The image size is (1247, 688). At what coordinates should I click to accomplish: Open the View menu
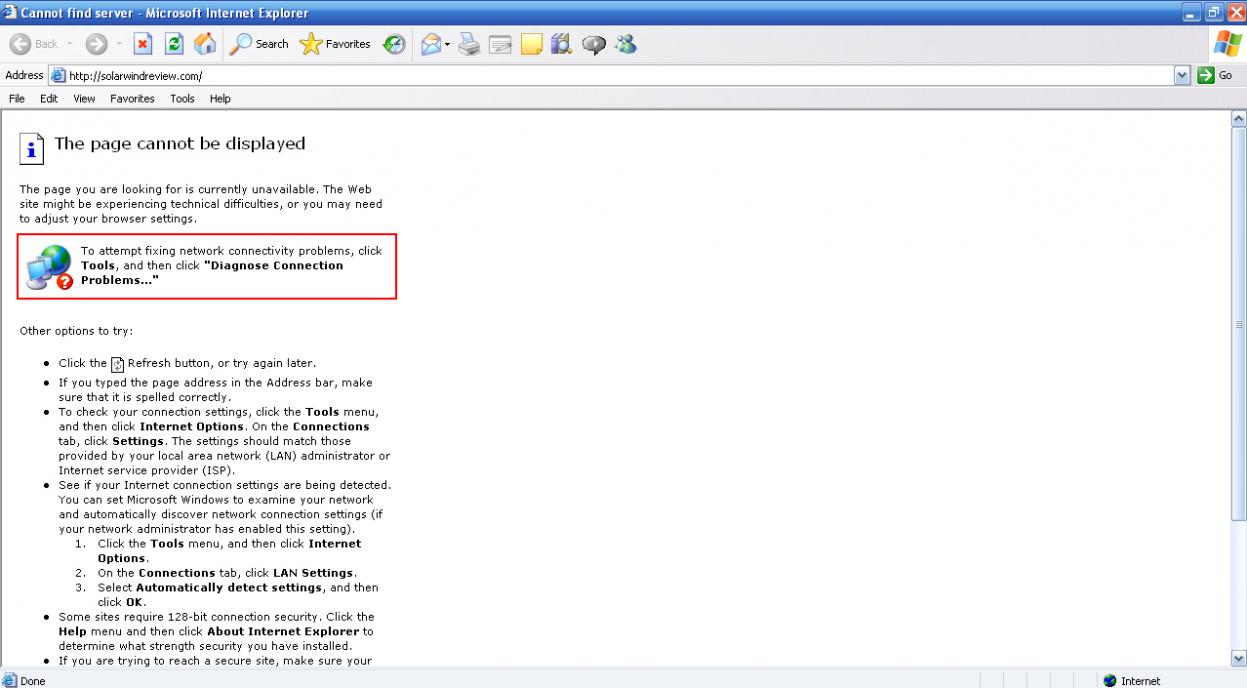tap(84, 98)
